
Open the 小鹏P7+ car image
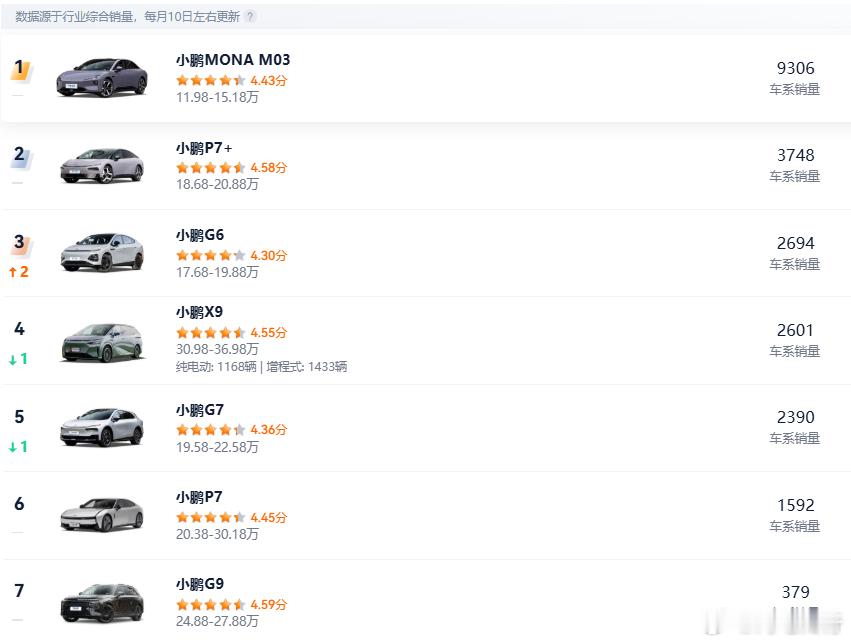101,165
